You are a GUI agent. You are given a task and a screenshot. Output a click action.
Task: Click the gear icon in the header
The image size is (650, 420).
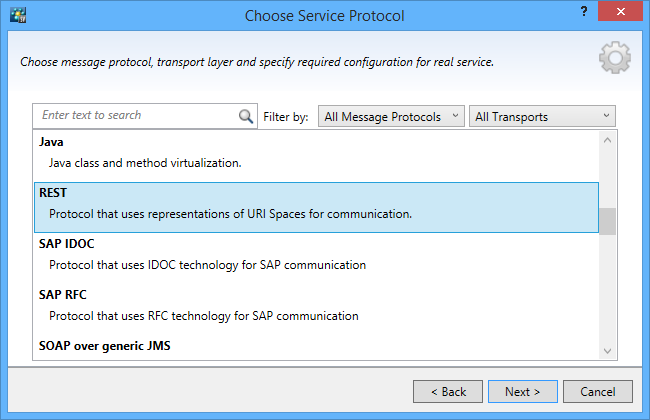tap(615, 58)
